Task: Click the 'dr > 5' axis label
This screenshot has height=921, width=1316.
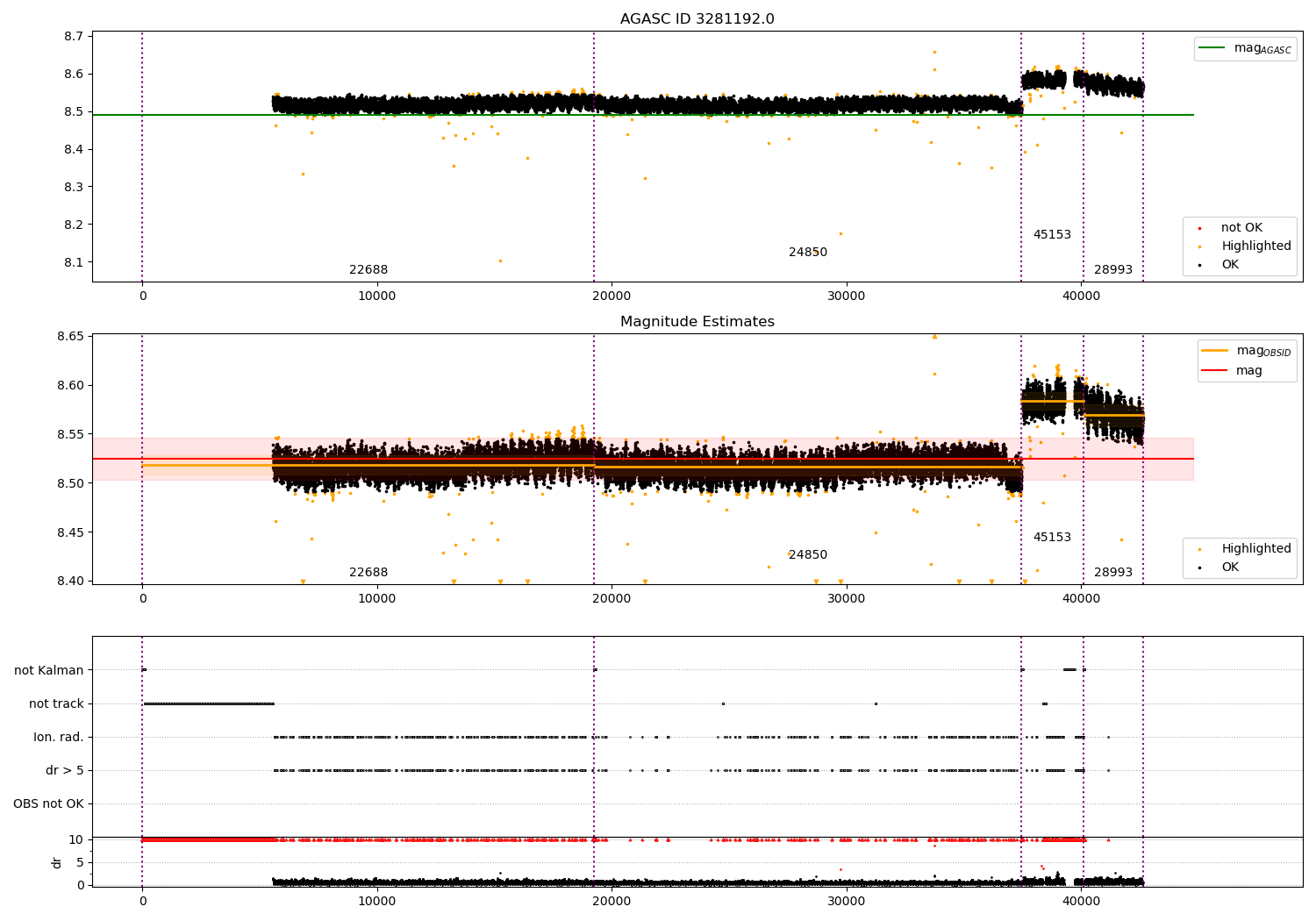Action: tap(65, 770)
